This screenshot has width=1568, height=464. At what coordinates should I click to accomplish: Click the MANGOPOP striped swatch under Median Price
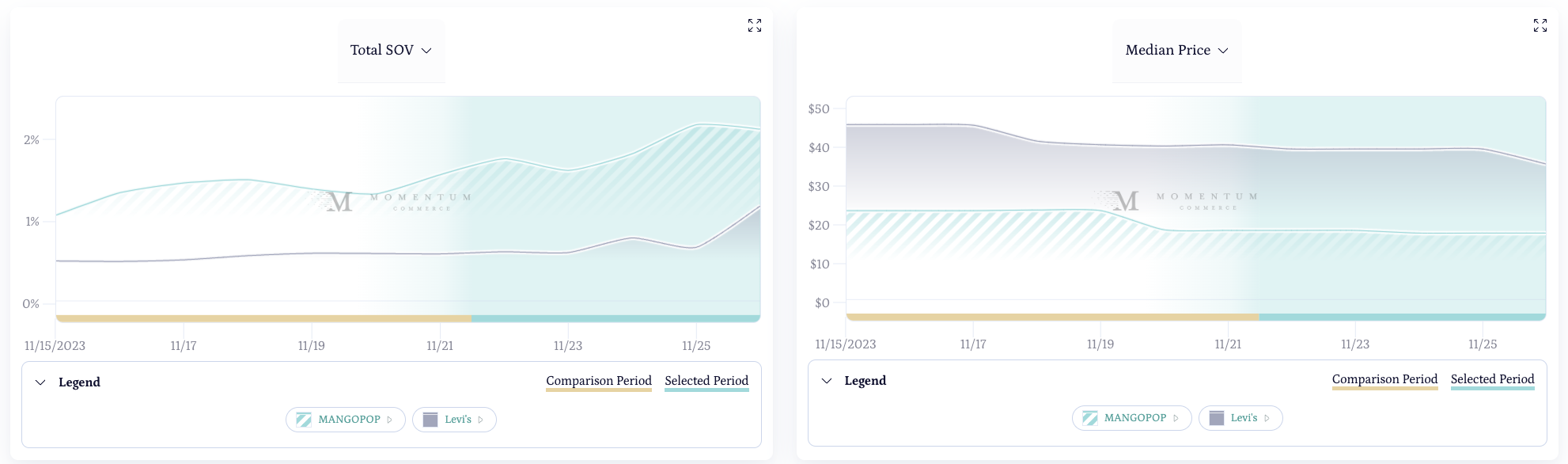point(1090,418)
